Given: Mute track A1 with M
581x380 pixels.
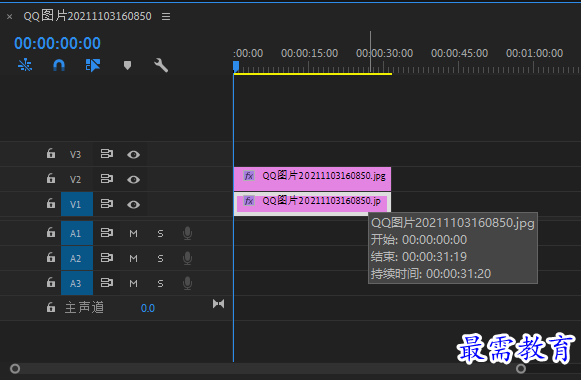Looking at the screenshot, I should tap(133, 233).
